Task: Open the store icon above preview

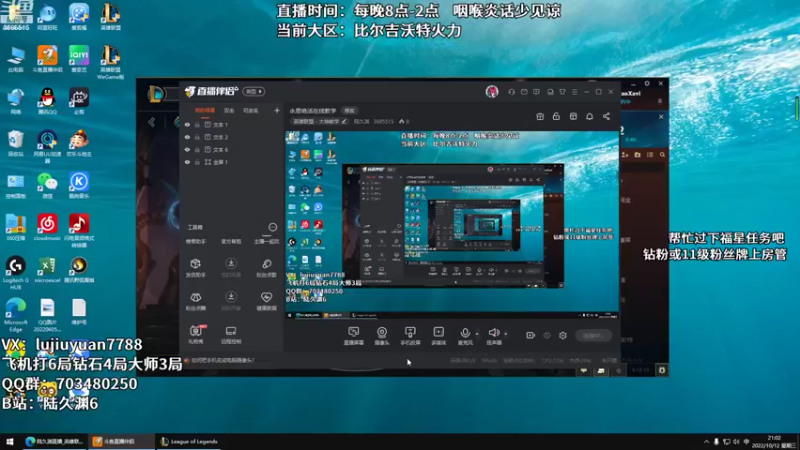Action: [573, 116]
